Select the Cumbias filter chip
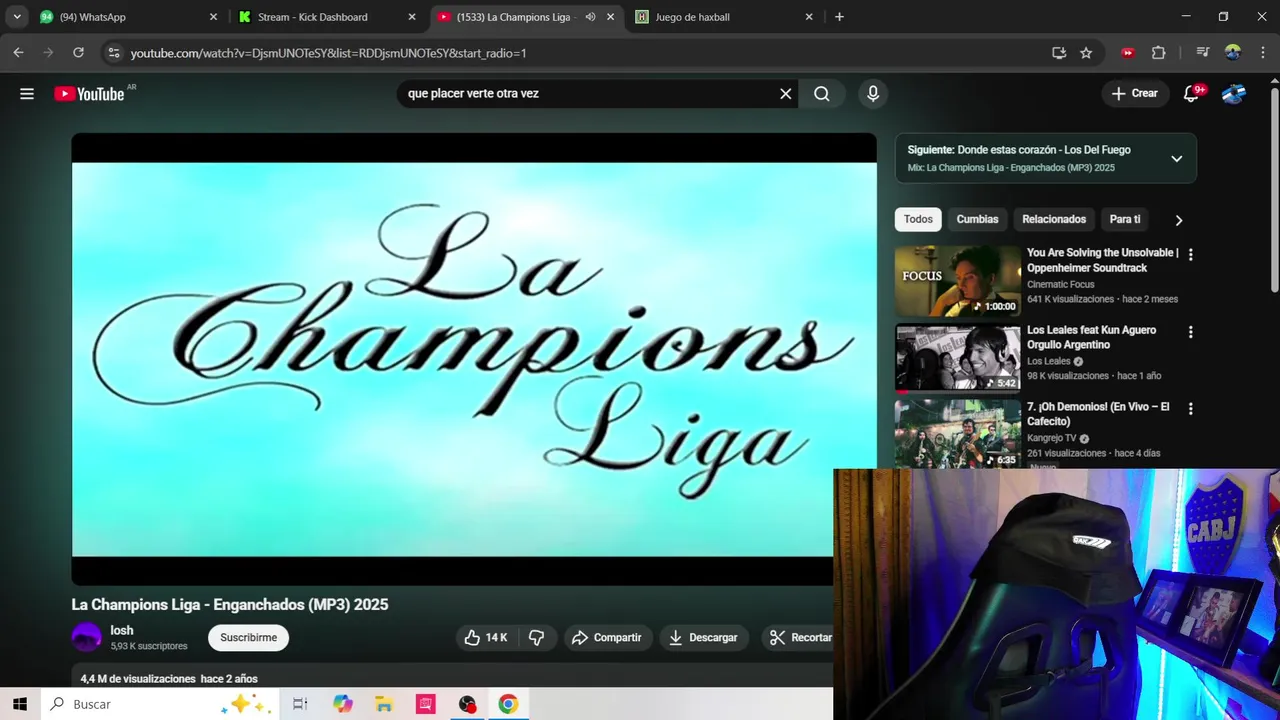Image resolution: width=1280 pixels, height=720 pixels. coord(977,219)
